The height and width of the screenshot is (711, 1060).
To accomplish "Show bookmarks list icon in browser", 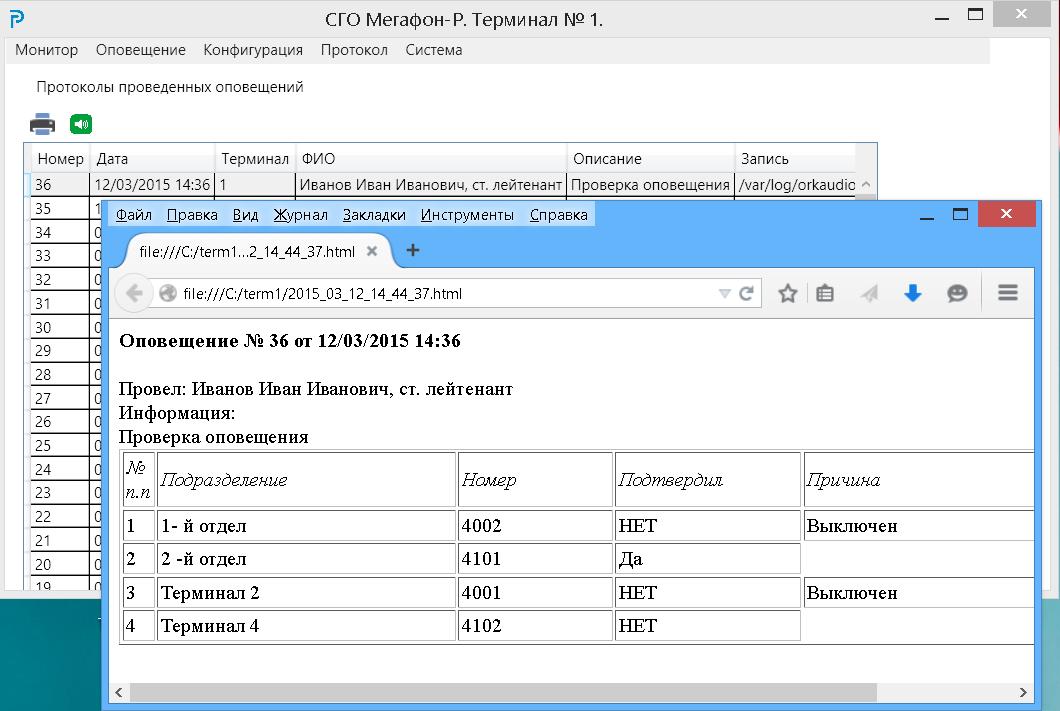I will tap(825, 293).
